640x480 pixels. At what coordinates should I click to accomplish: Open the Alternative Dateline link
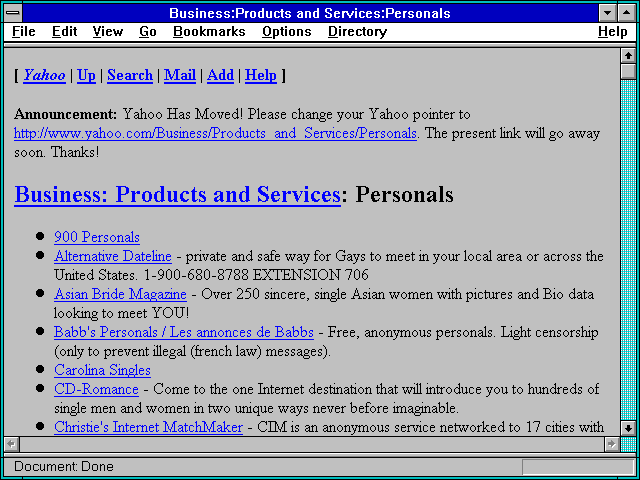[x=113, y=256]
